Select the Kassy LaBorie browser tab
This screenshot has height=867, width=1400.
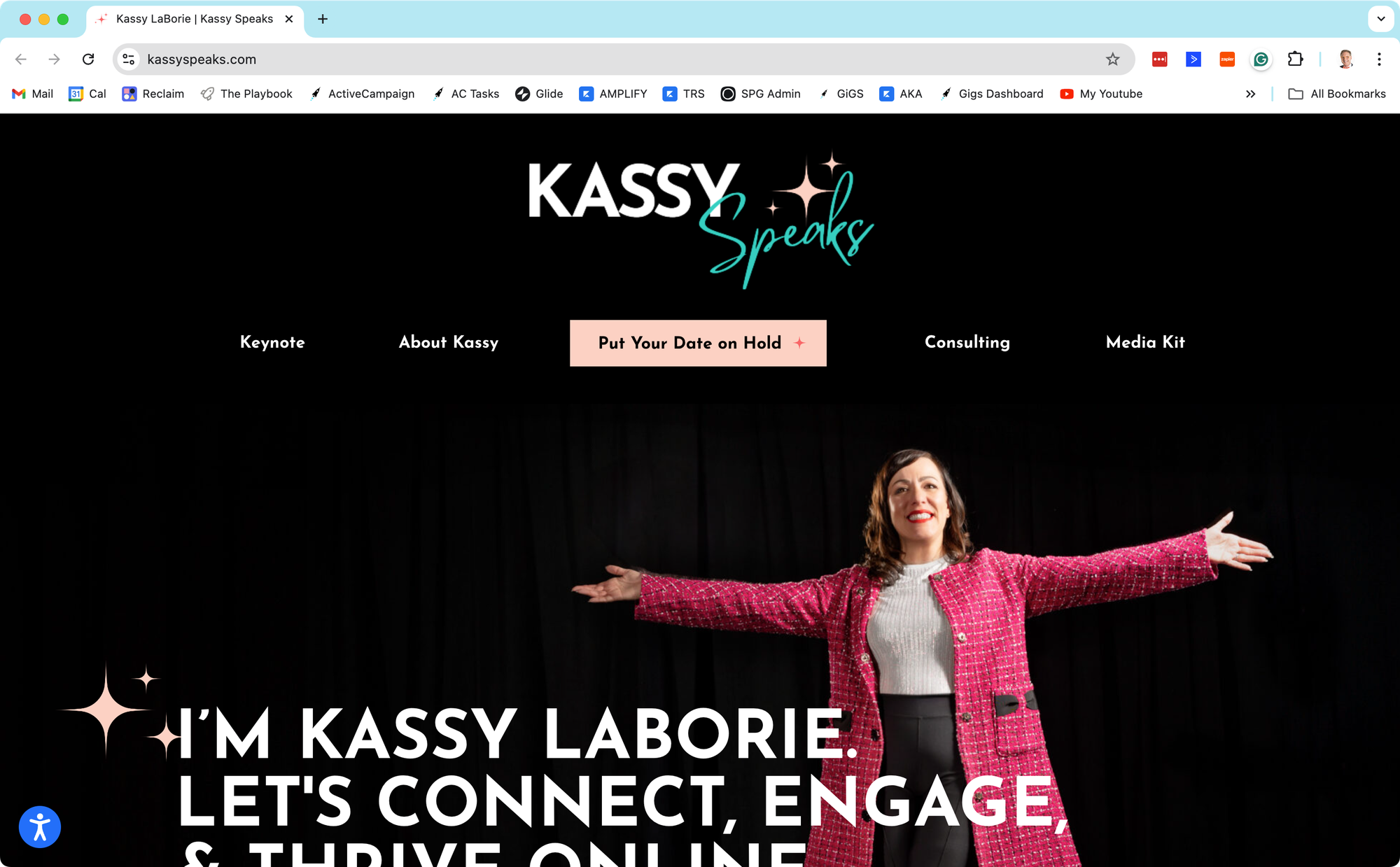point(195,19)
